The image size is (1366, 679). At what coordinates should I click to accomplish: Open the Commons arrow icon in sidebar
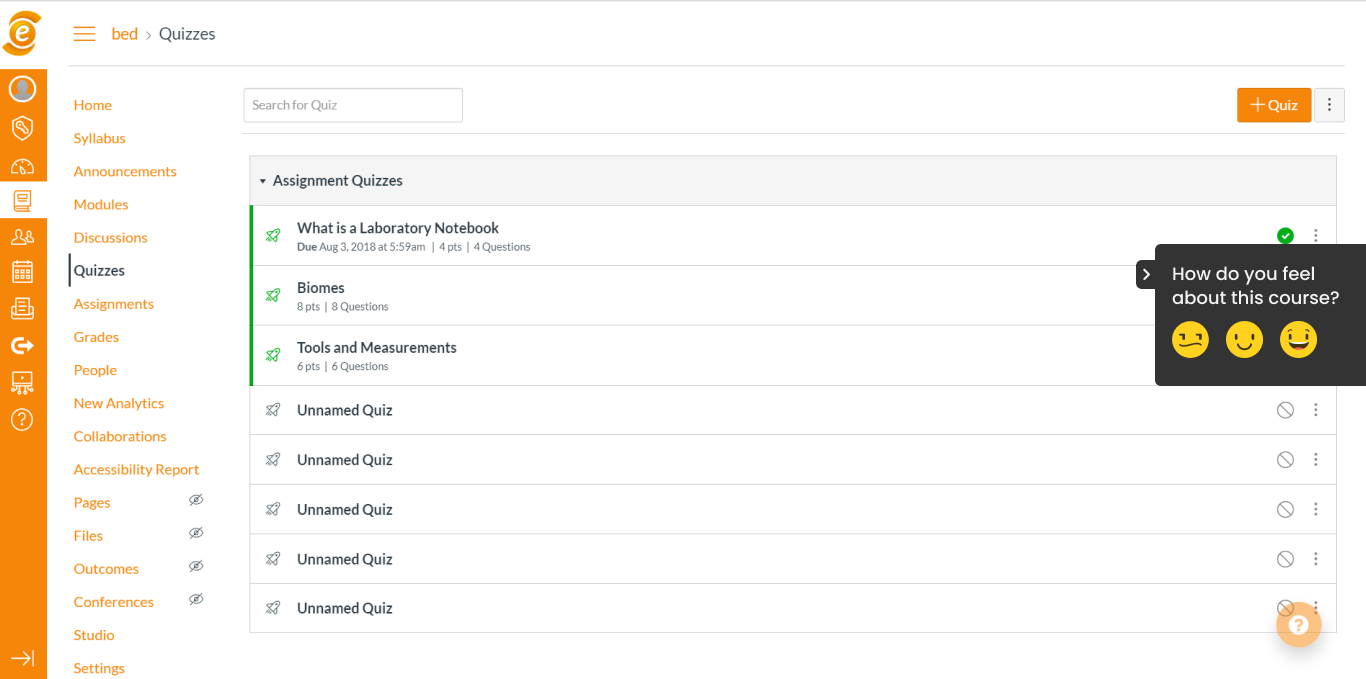(23, 345)
